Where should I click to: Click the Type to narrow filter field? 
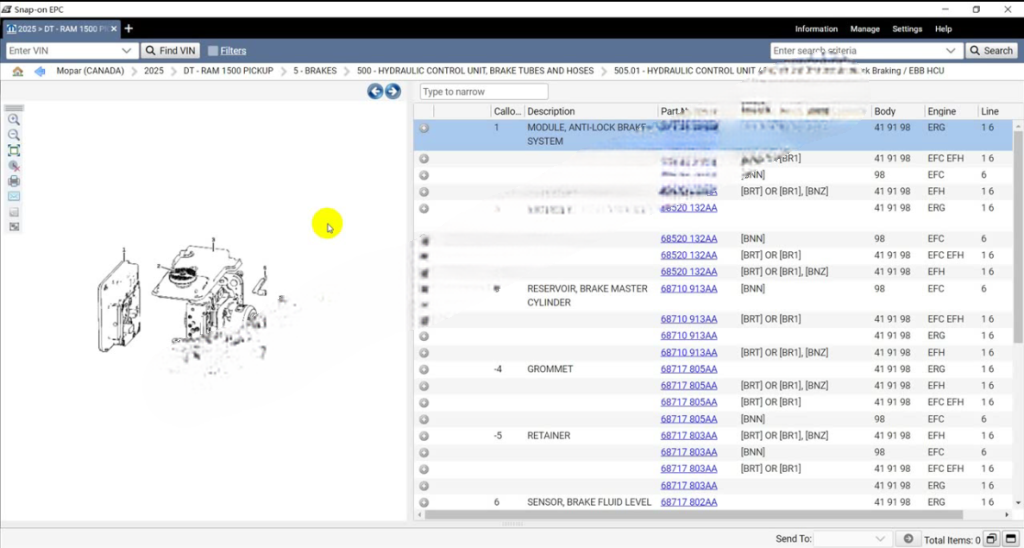pyautogui.click(x=483, y=92)
